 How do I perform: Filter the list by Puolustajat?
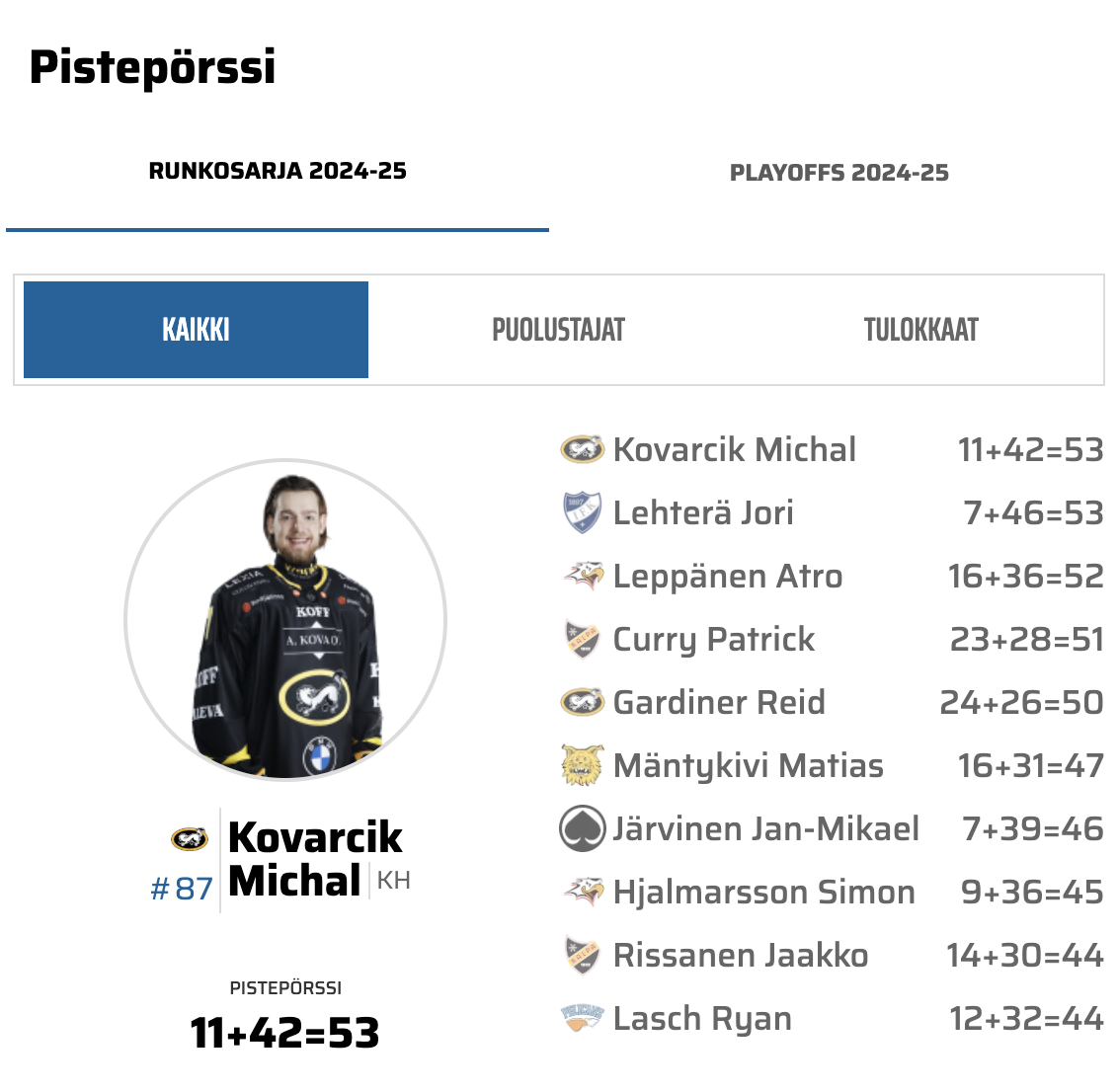[558, 330]
